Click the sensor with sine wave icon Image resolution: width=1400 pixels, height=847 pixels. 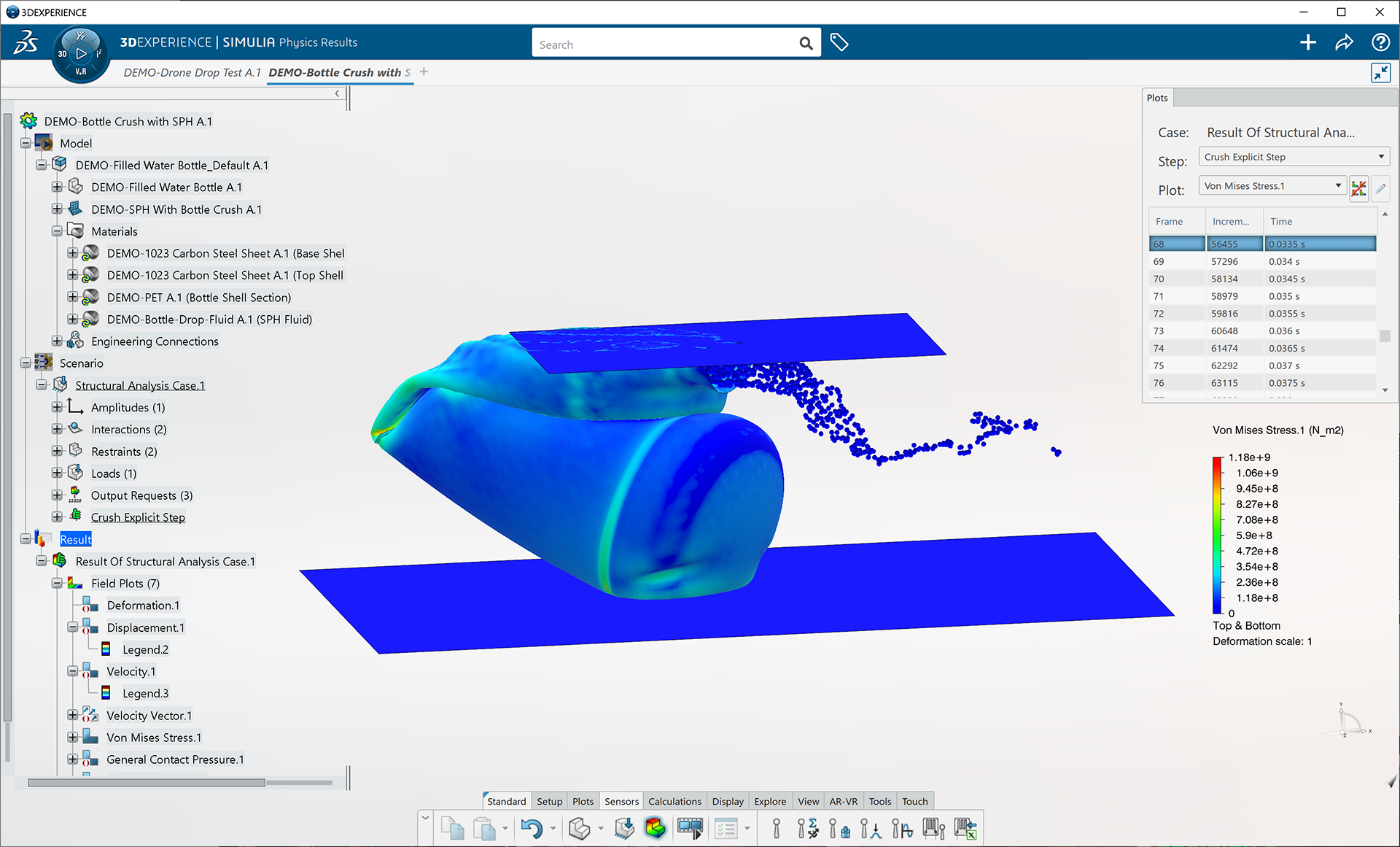[902, 829]
